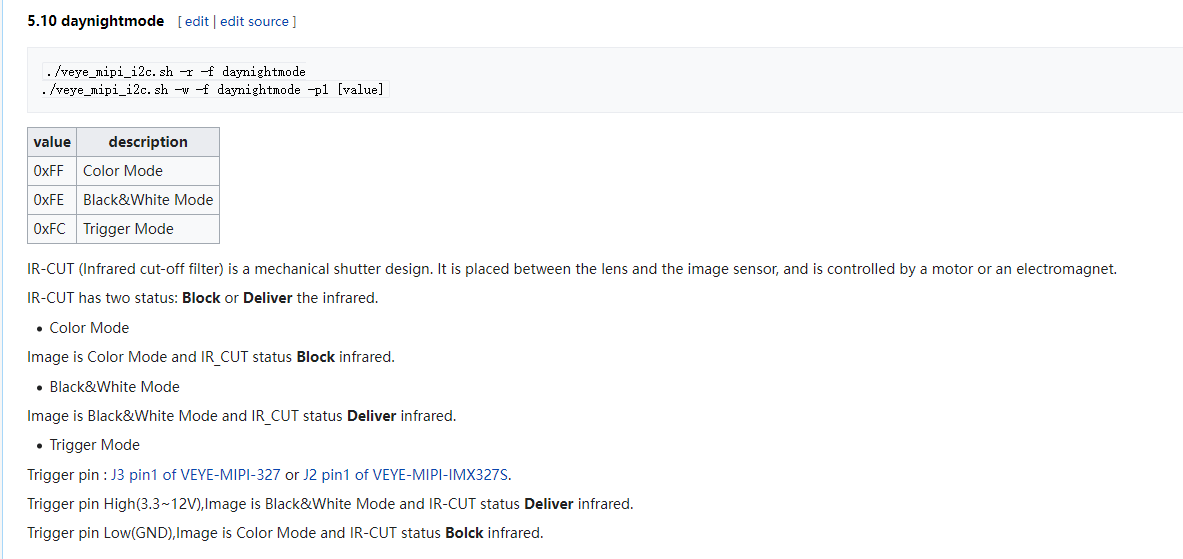This screenshot has width=1183, height=559.
Task: Click the "Color Mode" table description cell
Action: click(123, 171)
